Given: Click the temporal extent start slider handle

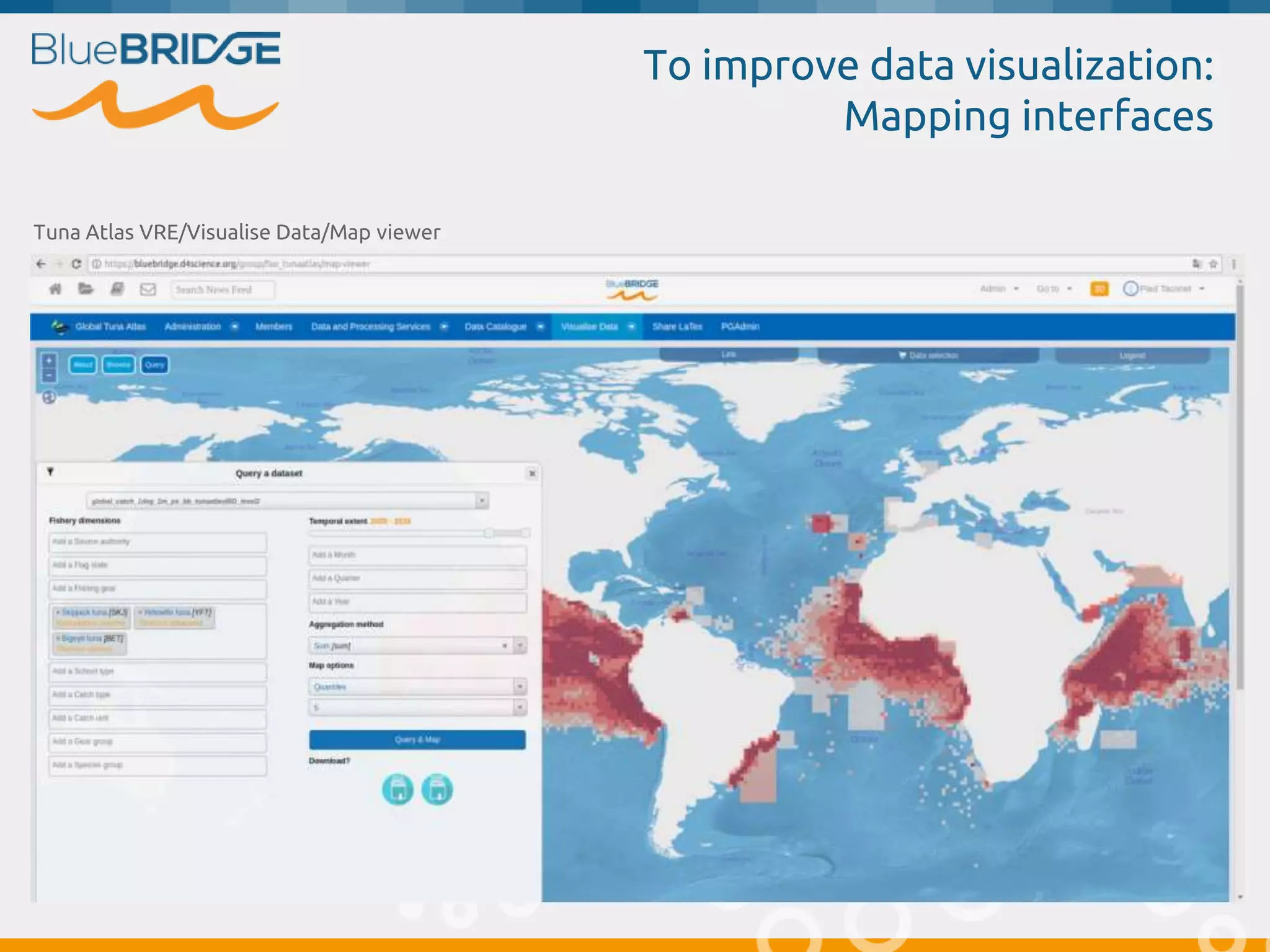Looking at the screenshot, I should [489, 533].
